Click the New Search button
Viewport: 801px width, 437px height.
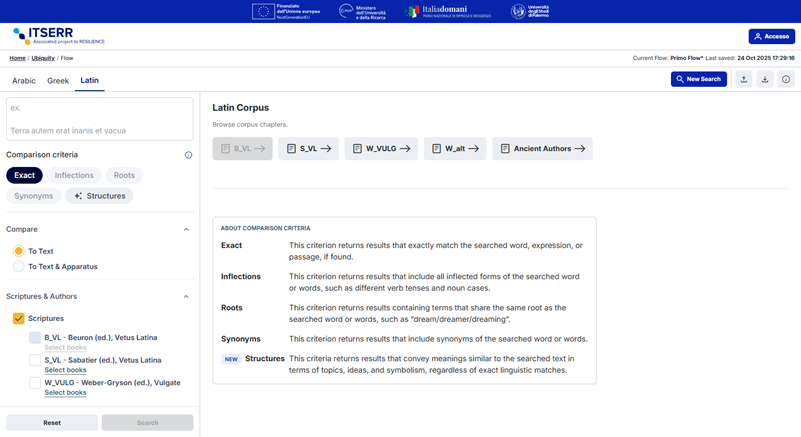click(x=698, y=79)
